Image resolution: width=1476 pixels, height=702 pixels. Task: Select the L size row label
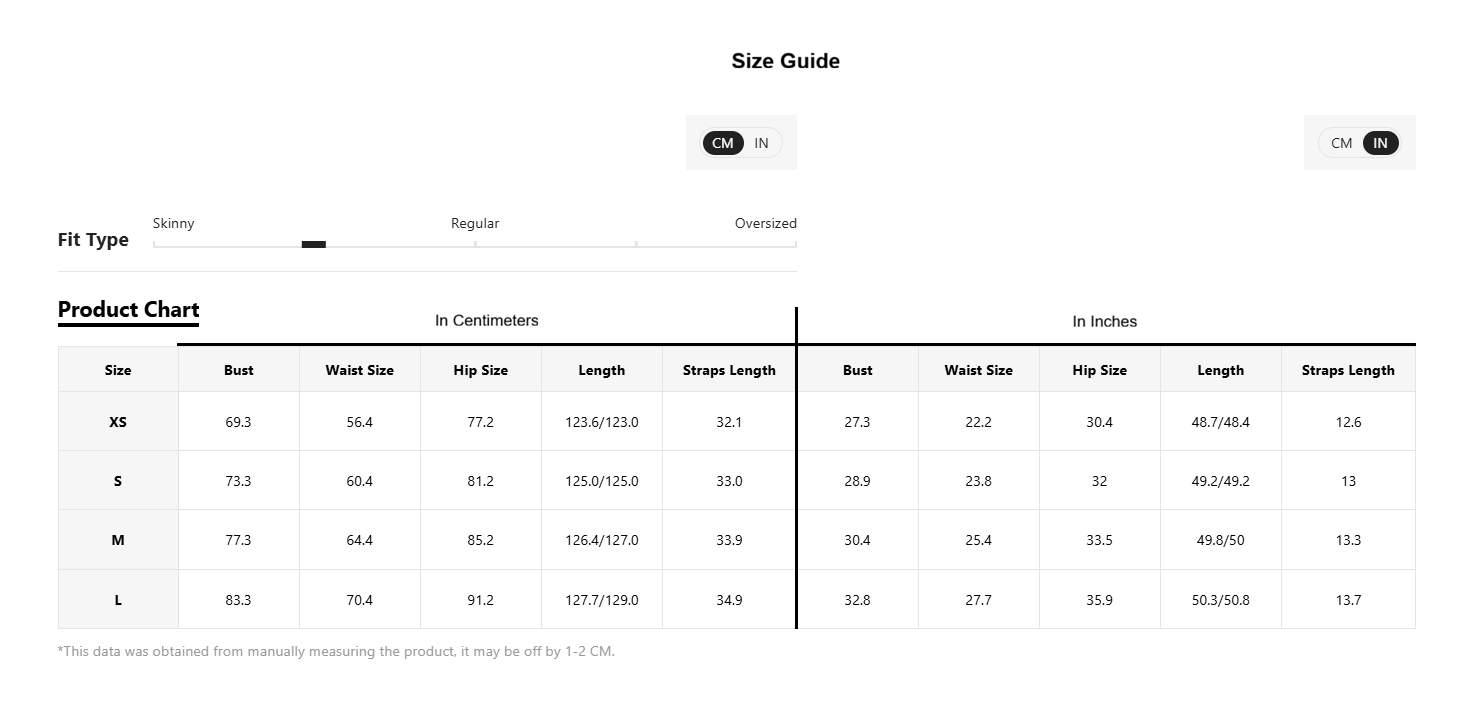tap(118, 600)
